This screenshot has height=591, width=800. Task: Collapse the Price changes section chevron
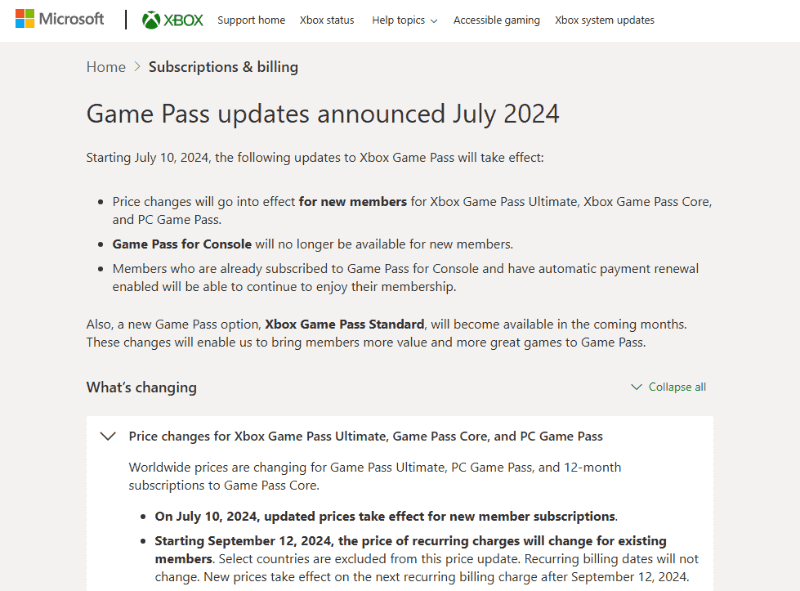click(x=107, y=436)
